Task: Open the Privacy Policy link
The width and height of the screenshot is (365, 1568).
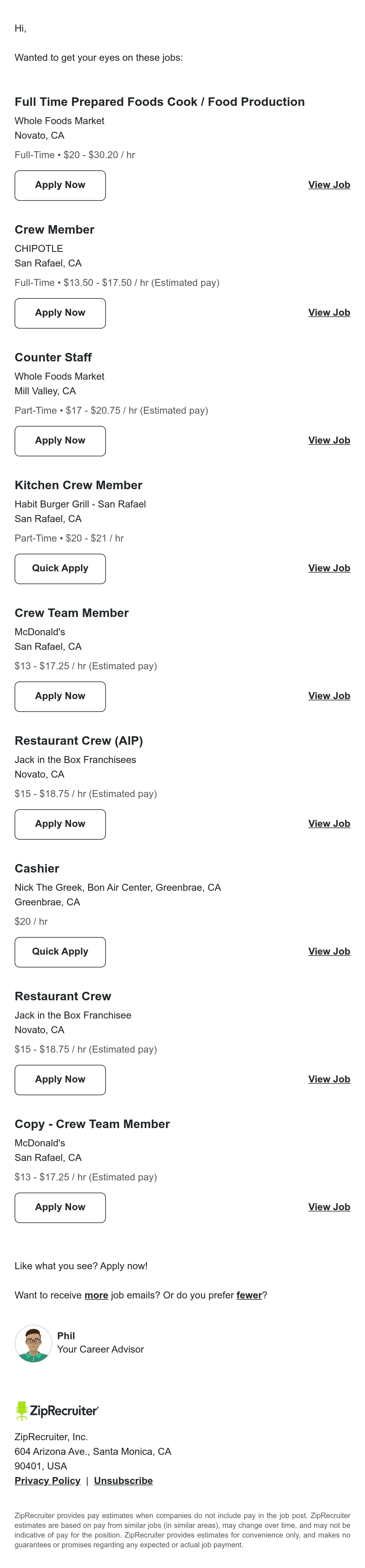Action: (x=47, y=1481)
